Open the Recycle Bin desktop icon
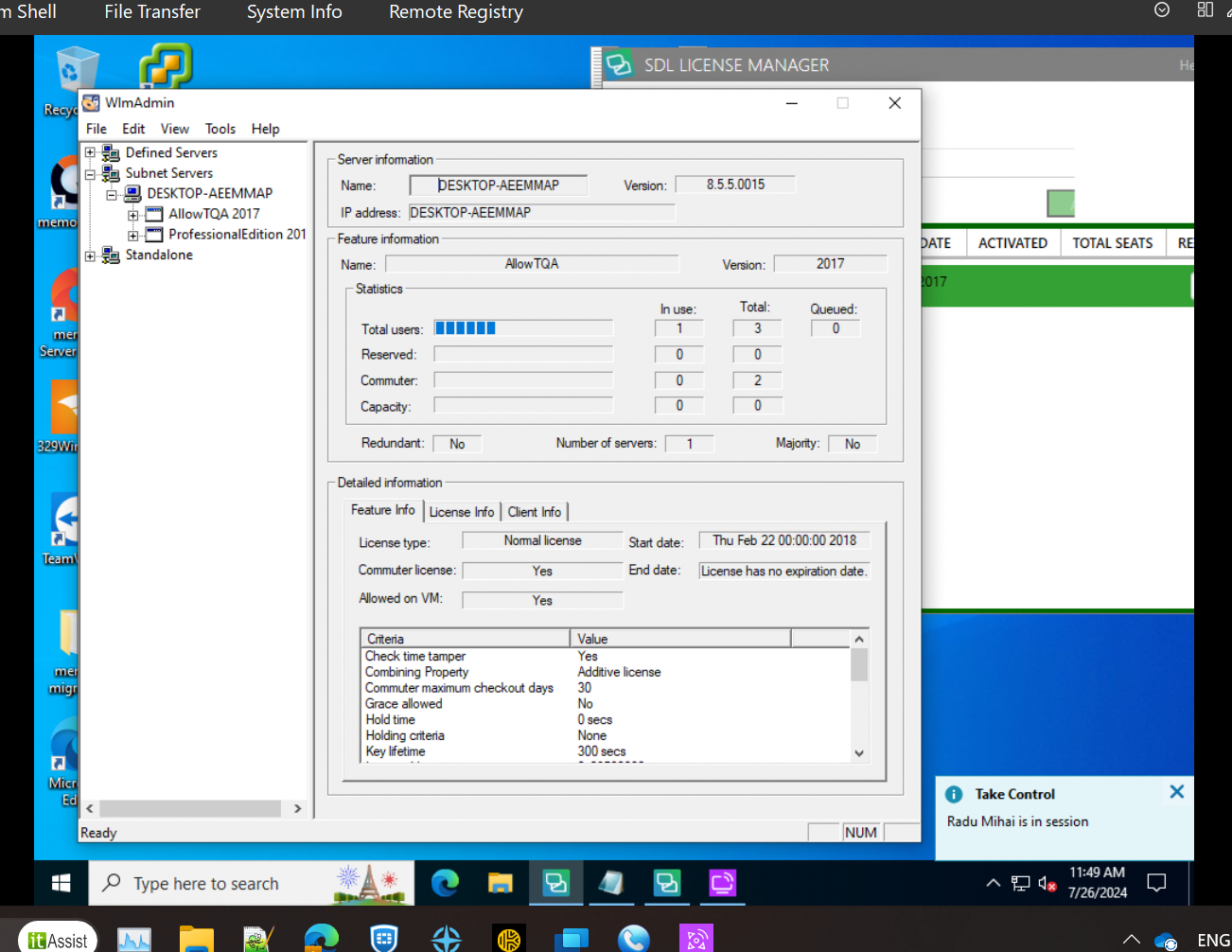The image size is (1232, 952). (x=76, y=79)
